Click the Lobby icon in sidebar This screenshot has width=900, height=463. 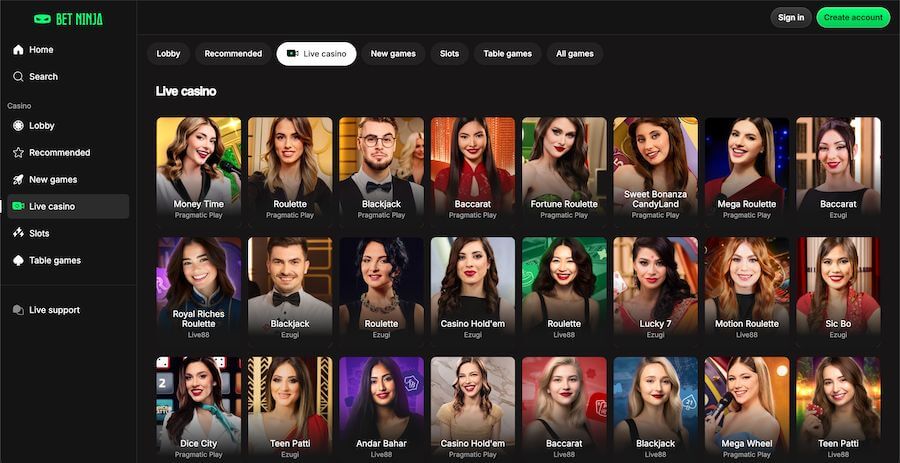click(18, 126)
